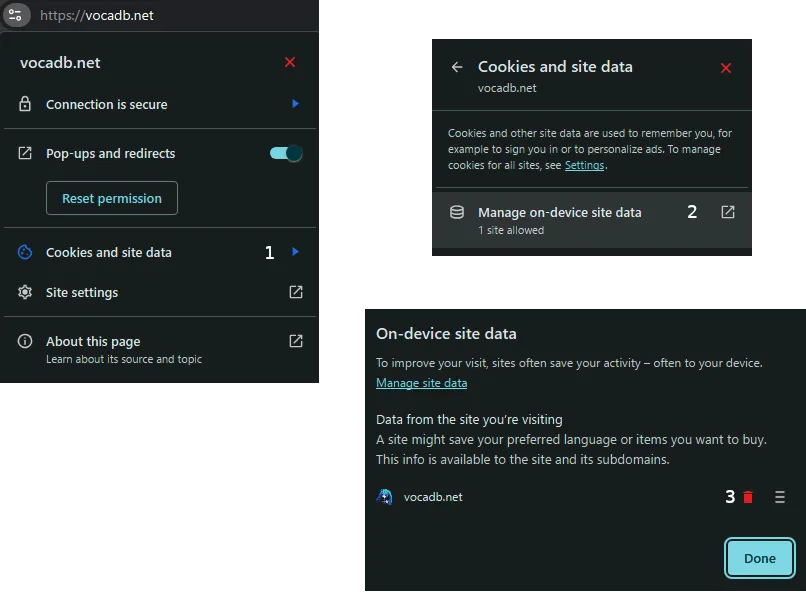The height and width of the screenshot is (592, 806).
Task: Open the three-line options menu beside the trash icon
Action: coord(779,496)
